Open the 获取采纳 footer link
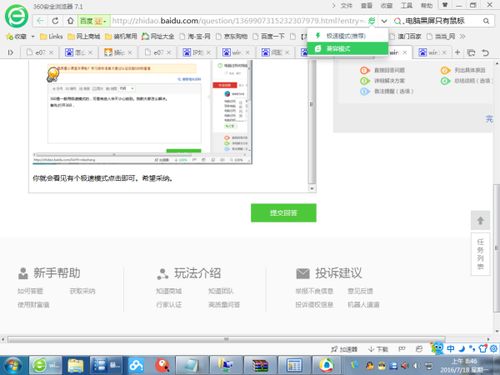Viewport: 500px width, 375px height. point(82,291)
